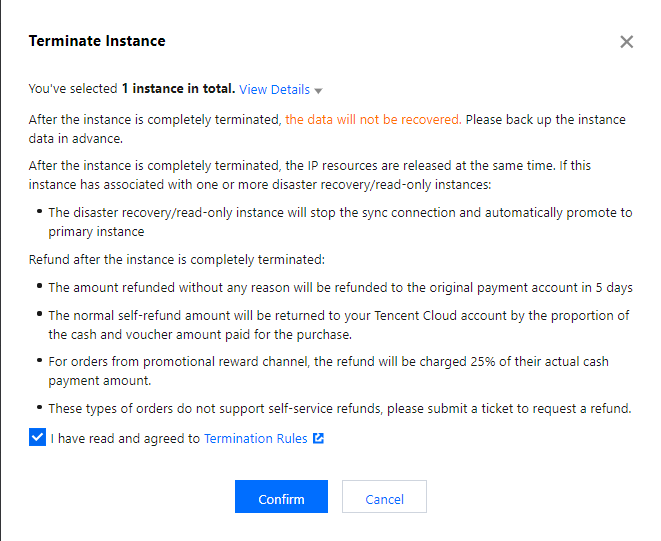The image size is (661, 541).
Task: Expand the arrow beside View Details
Action: (318, 91)
